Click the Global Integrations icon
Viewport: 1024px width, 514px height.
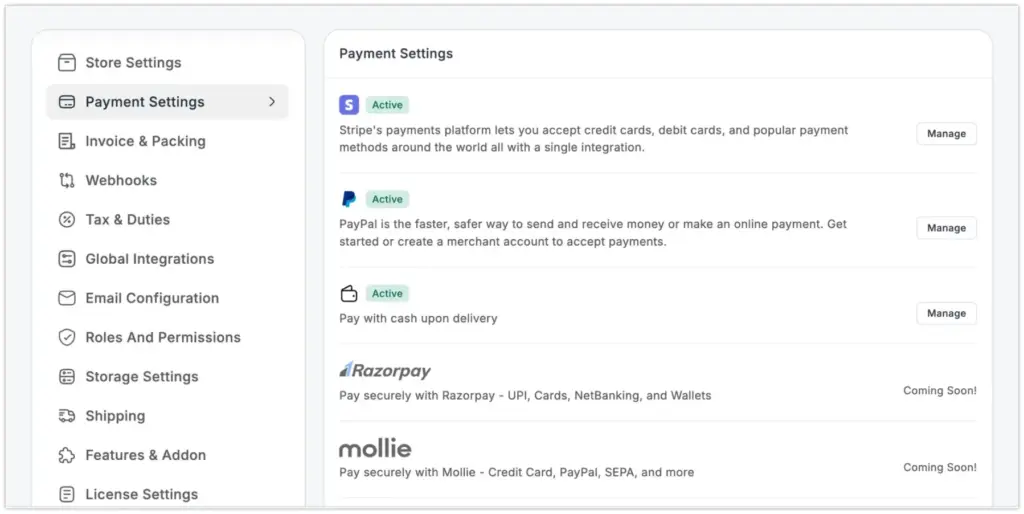tap(67, 259)
